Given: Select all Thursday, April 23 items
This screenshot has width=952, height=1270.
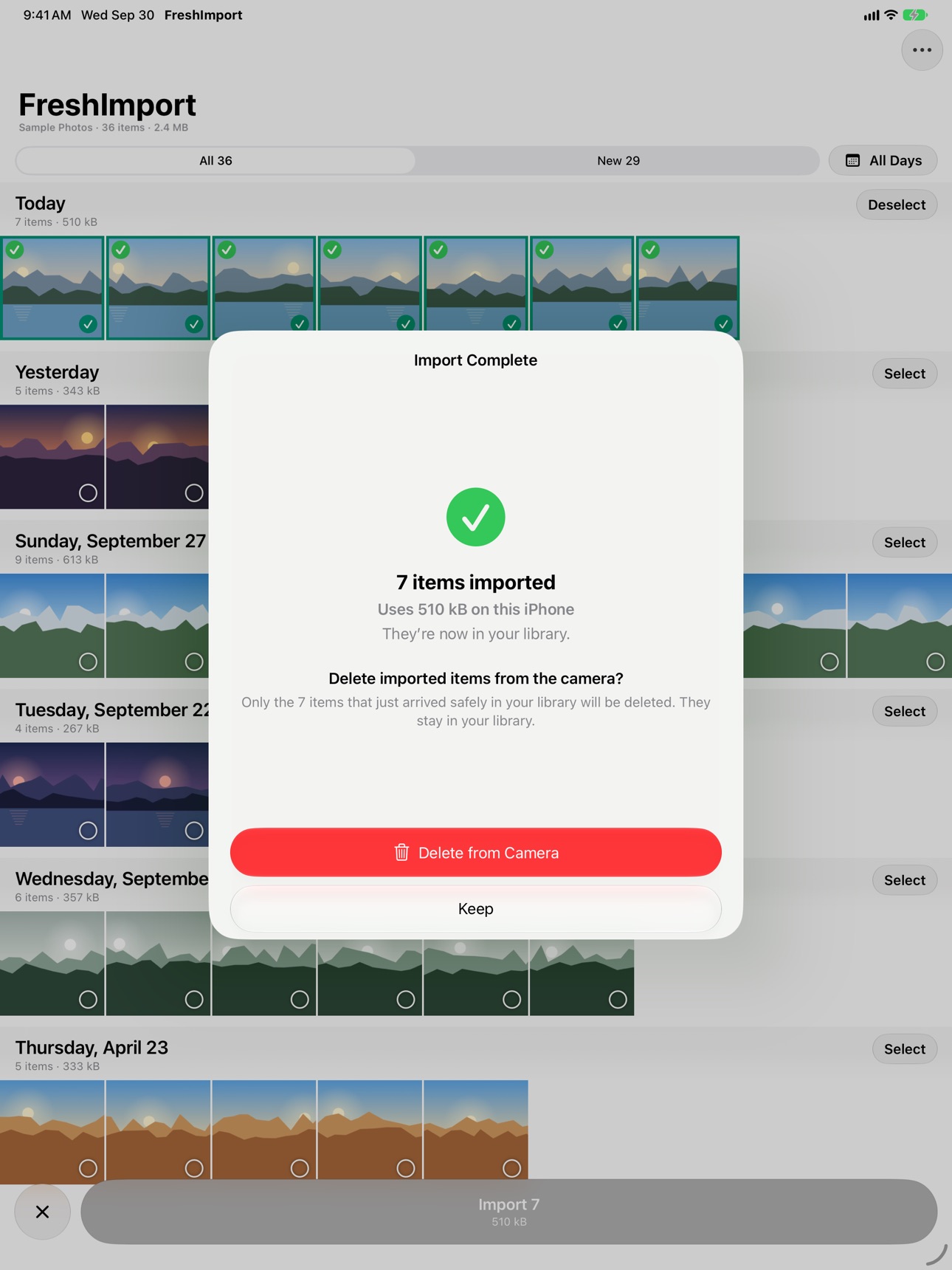Looking at the screenshot, I should coord(904,1049).
